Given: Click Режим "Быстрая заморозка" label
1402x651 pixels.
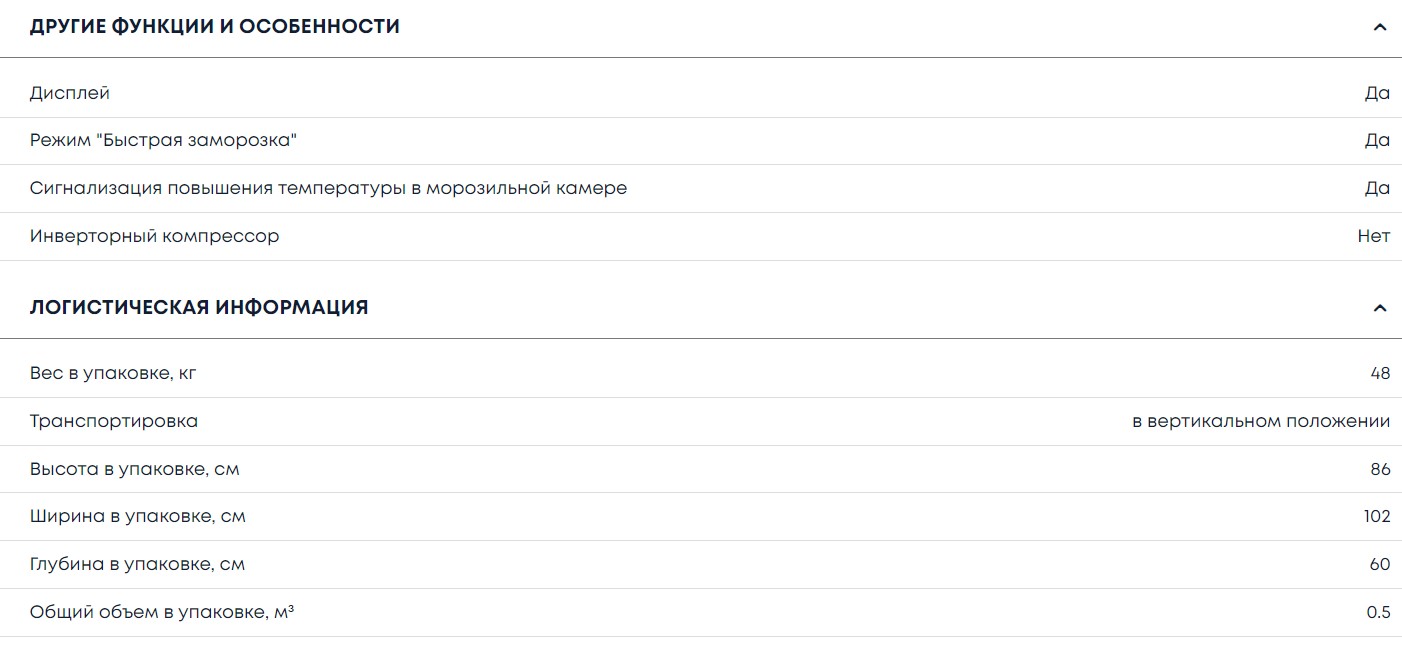Looking at the screenshot, I should click(163, 140).
